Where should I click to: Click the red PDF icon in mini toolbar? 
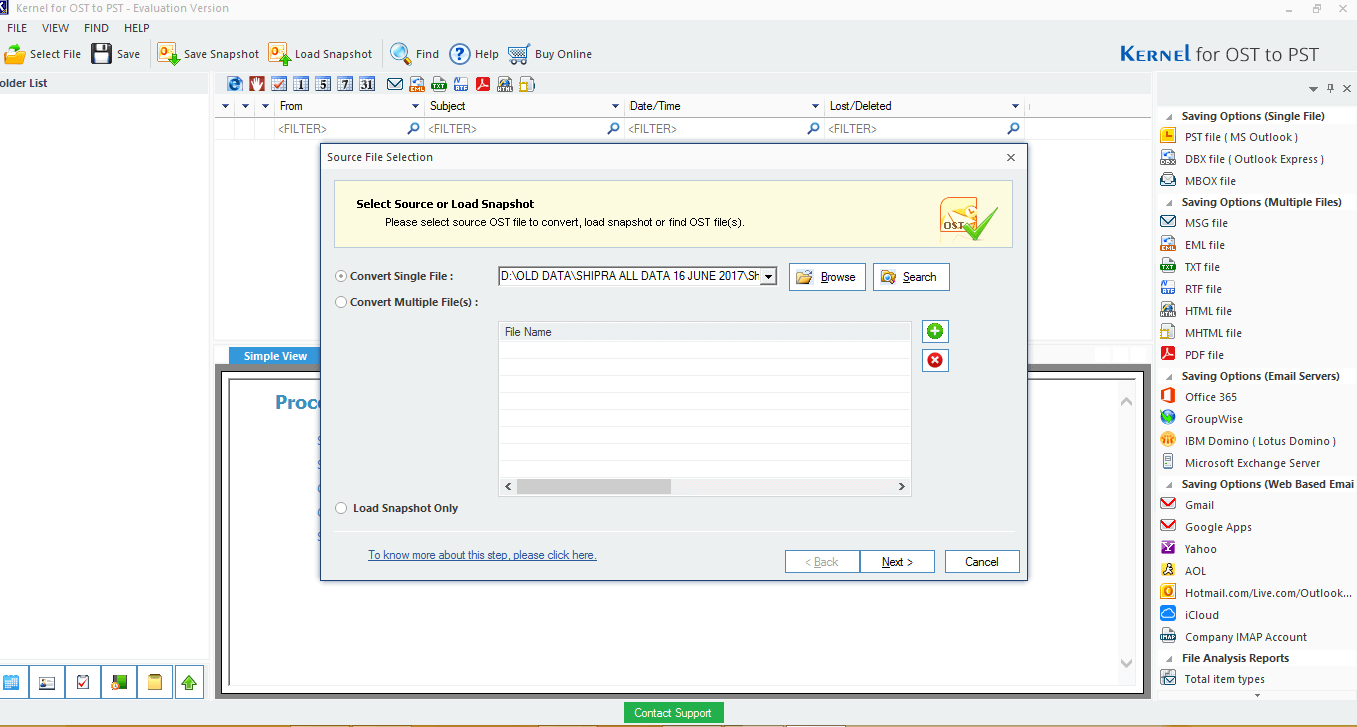(x=483, y=84)
